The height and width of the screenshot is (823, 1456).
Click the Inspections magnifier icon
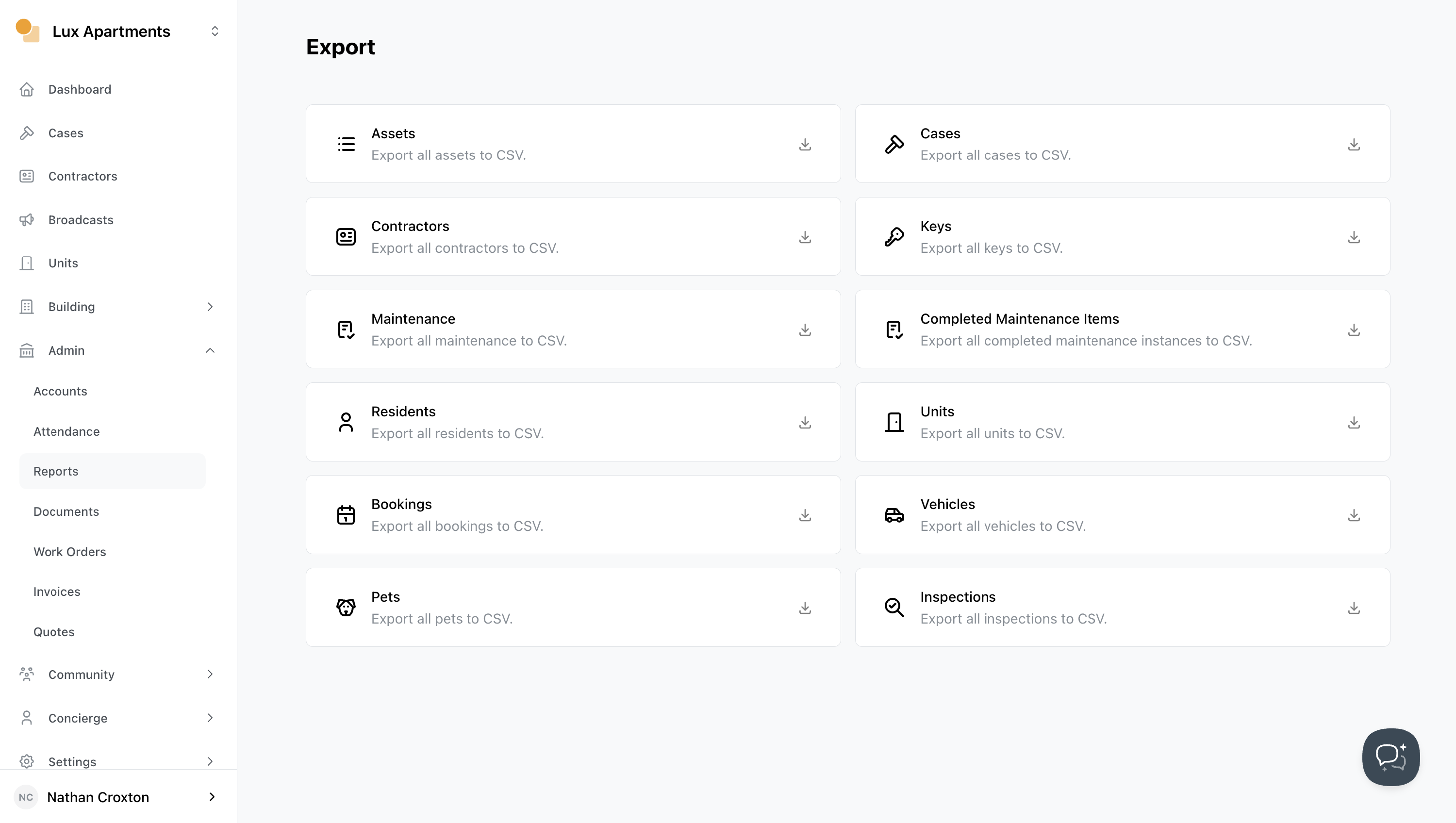[894, 608]
